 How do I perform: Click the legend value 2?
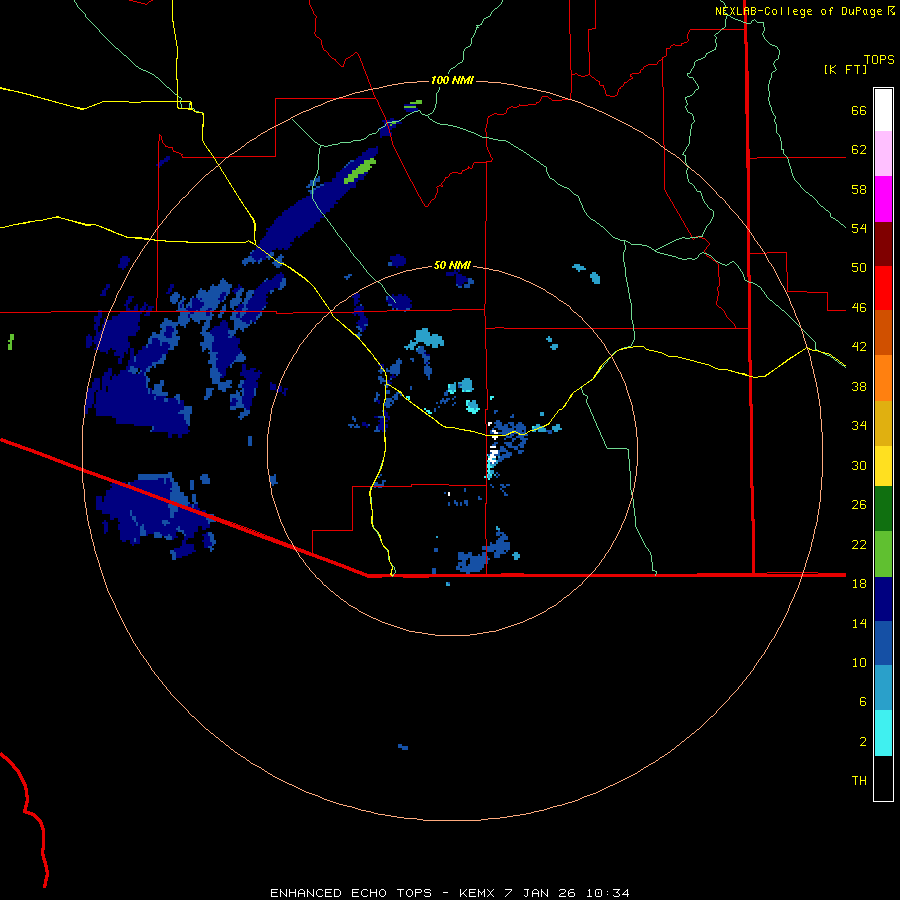(863, 742)
